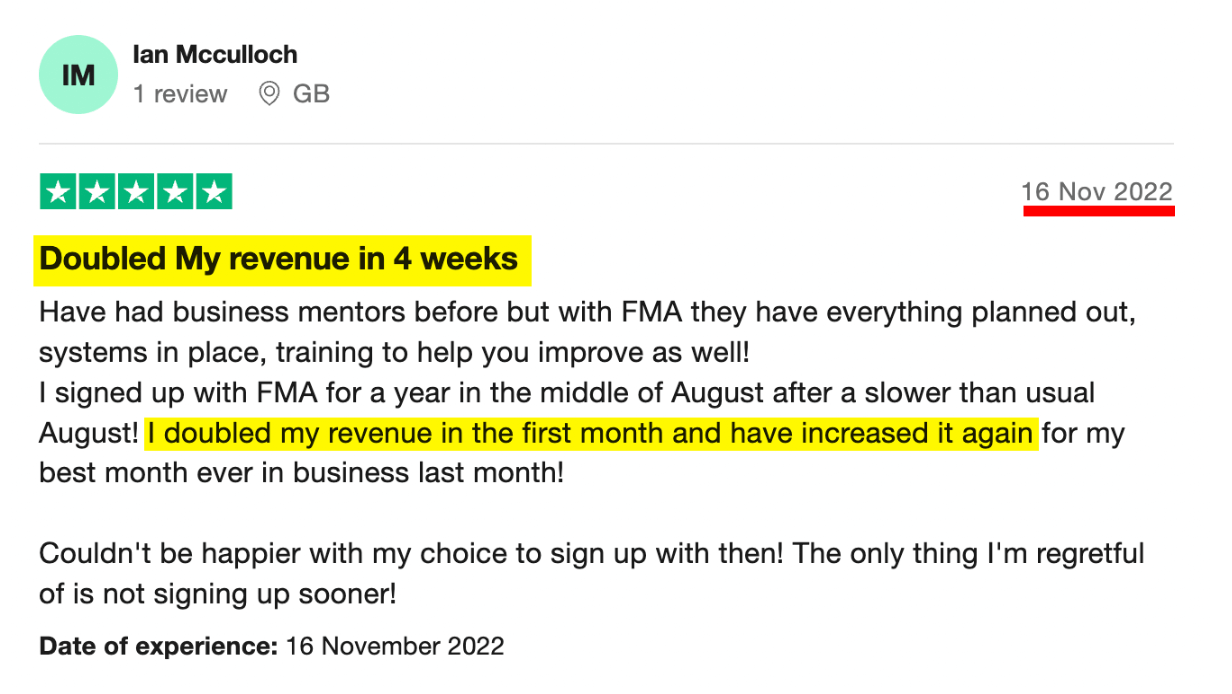Click the third green star
This screenshot has width=1232, height=694.
[x=136, y=192]
